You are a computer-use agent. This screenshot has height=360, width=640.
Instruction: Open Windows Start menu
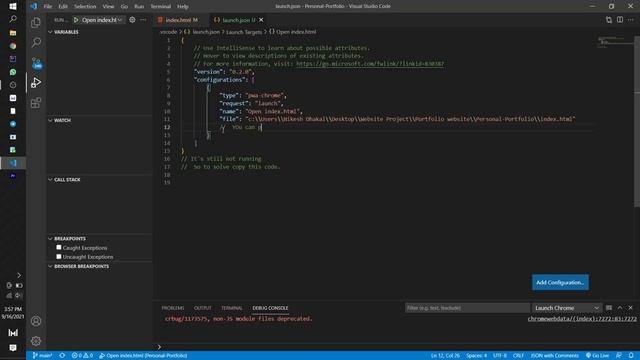[13, 6]
